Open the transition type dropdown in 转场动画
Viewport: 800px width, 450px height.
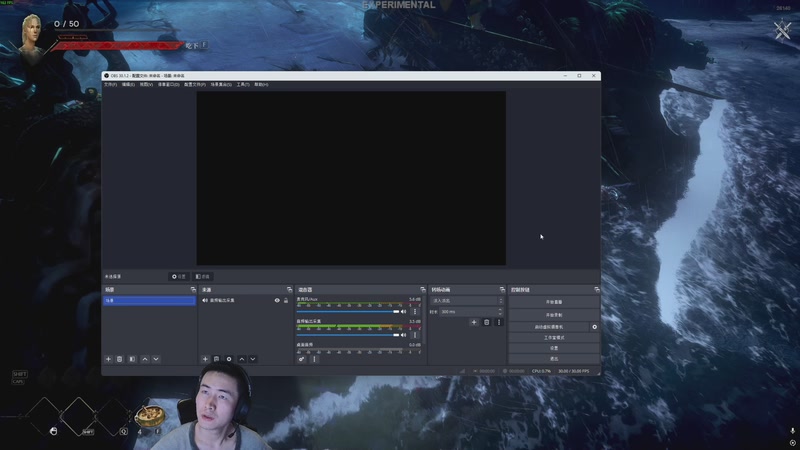click(x=467, y=301)
